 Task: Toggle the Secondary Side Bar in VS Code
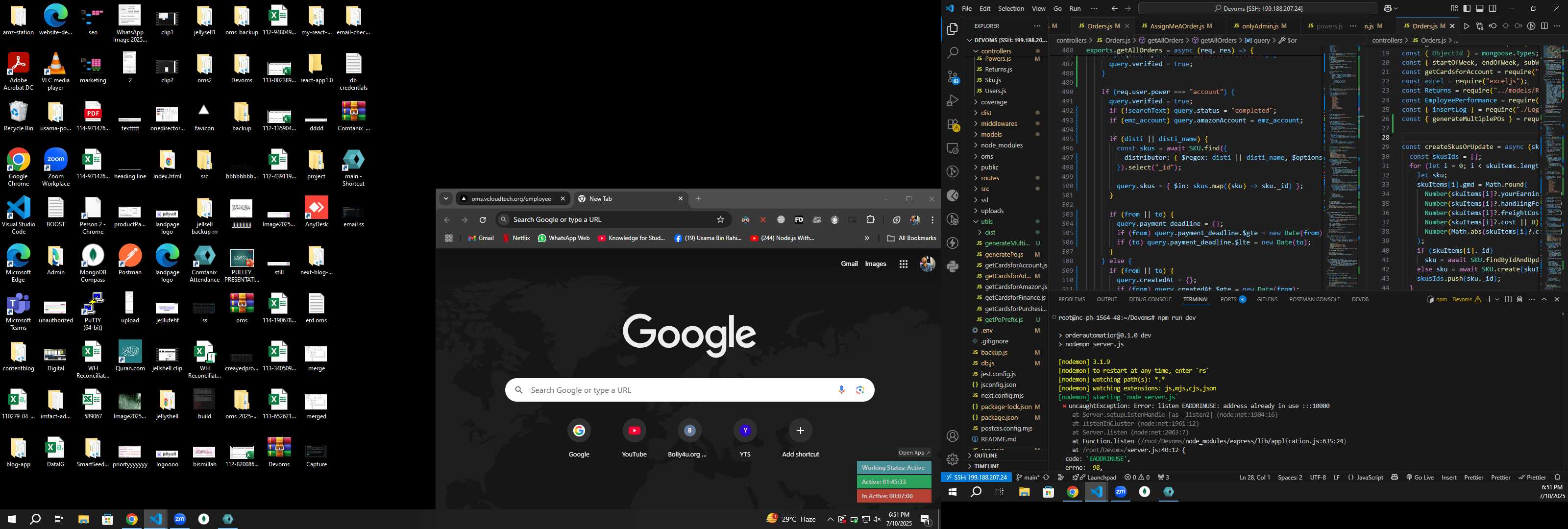[x=1493, y=8]
